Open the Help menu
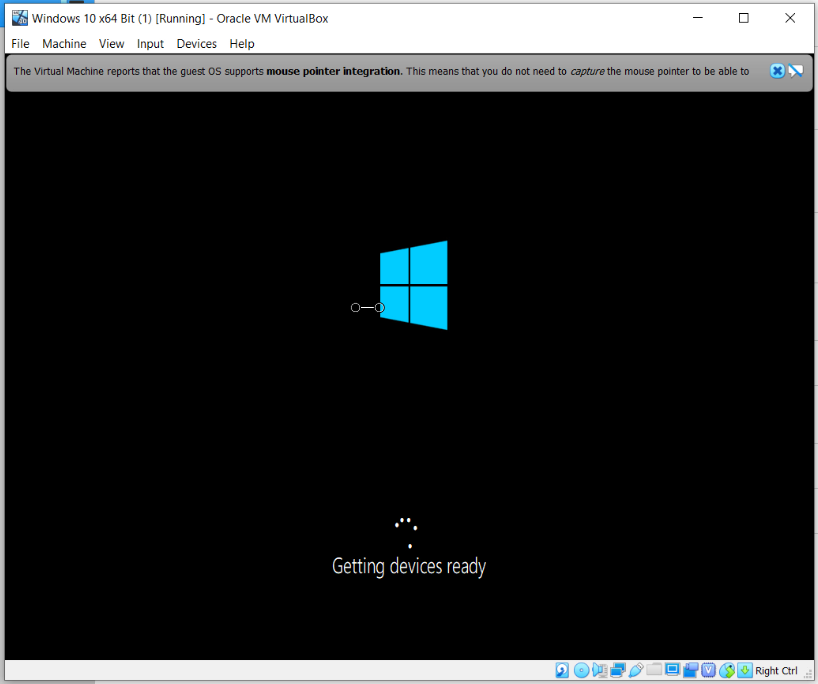Screen dimensions: 818x684 point(242,44)
